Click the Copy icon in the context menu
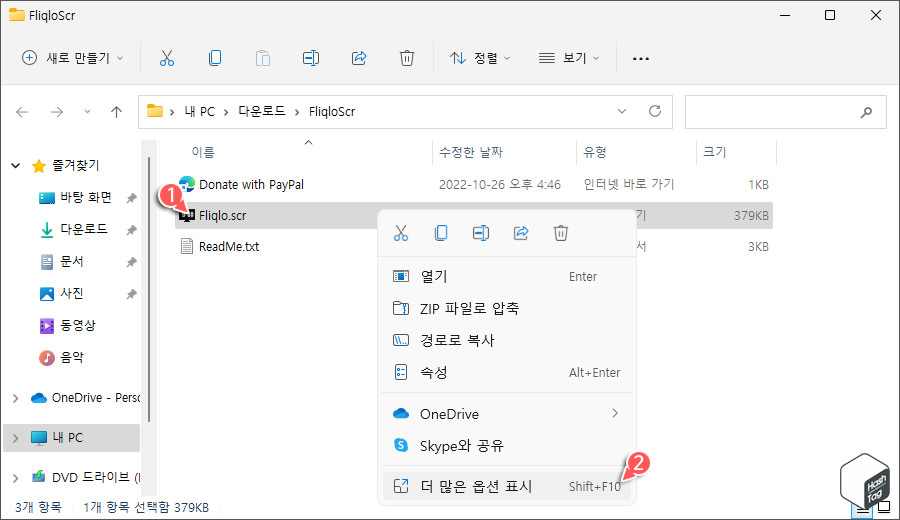 click(441, 233)
